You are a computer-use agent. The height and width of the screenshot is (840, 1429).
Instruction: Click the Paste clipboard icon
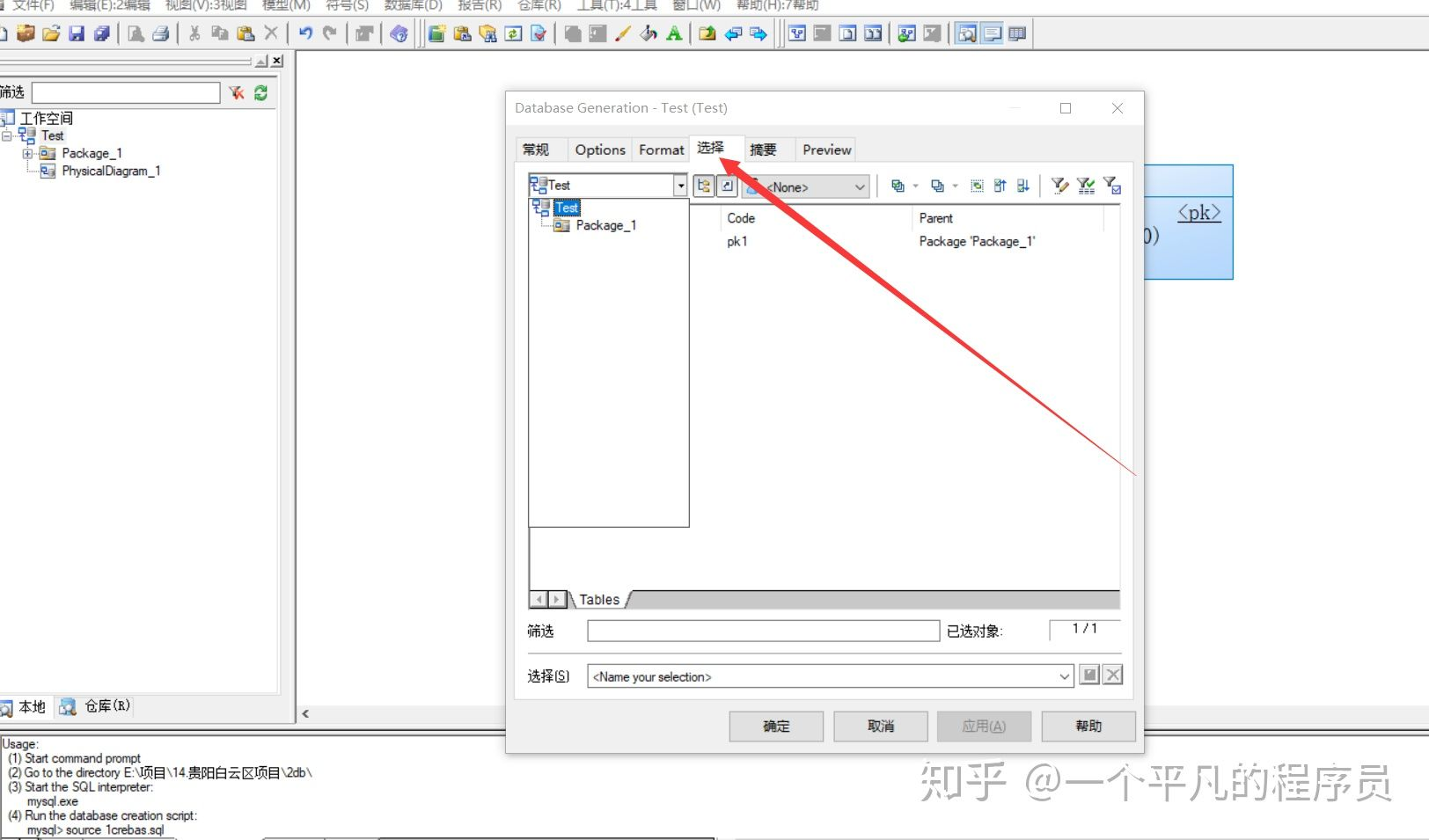pos(245,34)
